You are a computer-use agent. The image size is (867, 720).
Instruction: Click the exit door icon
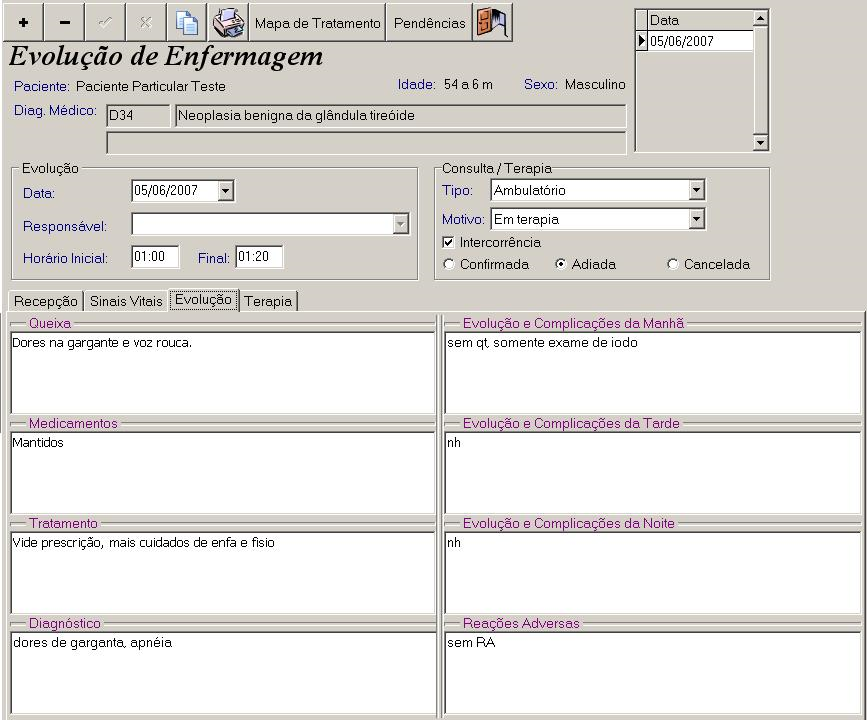coord(492,22)
